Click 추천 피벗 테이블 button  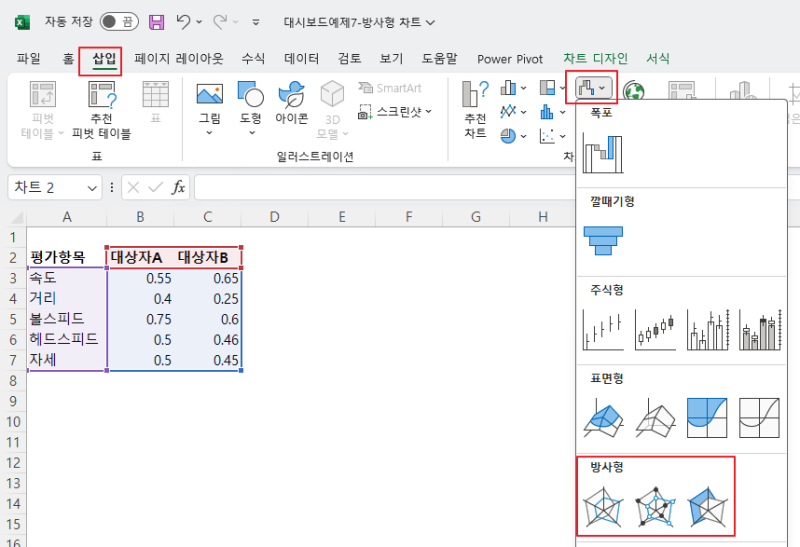click(x=102, y=110)
